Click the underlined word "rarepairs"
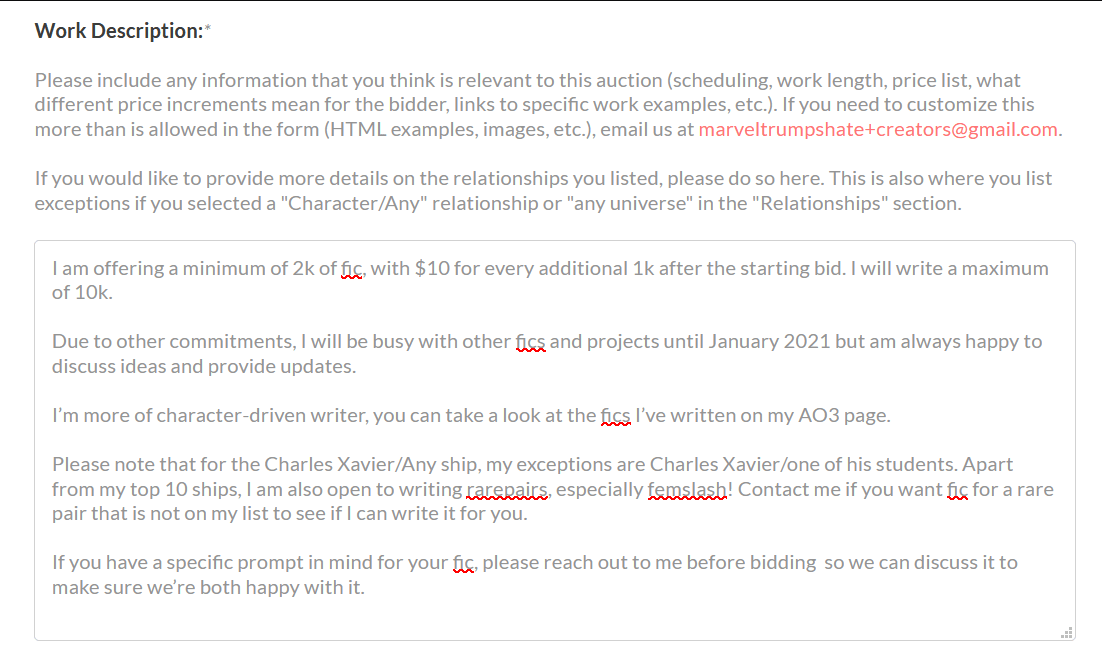Screen dimensions: 1102x651 (507, 489)
